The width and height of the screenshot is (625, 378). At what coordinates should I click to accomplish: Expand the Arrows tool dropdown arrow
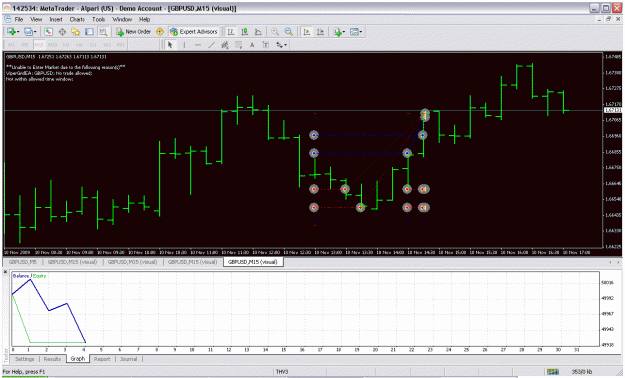pyautogui.click(x=285, y=45)
